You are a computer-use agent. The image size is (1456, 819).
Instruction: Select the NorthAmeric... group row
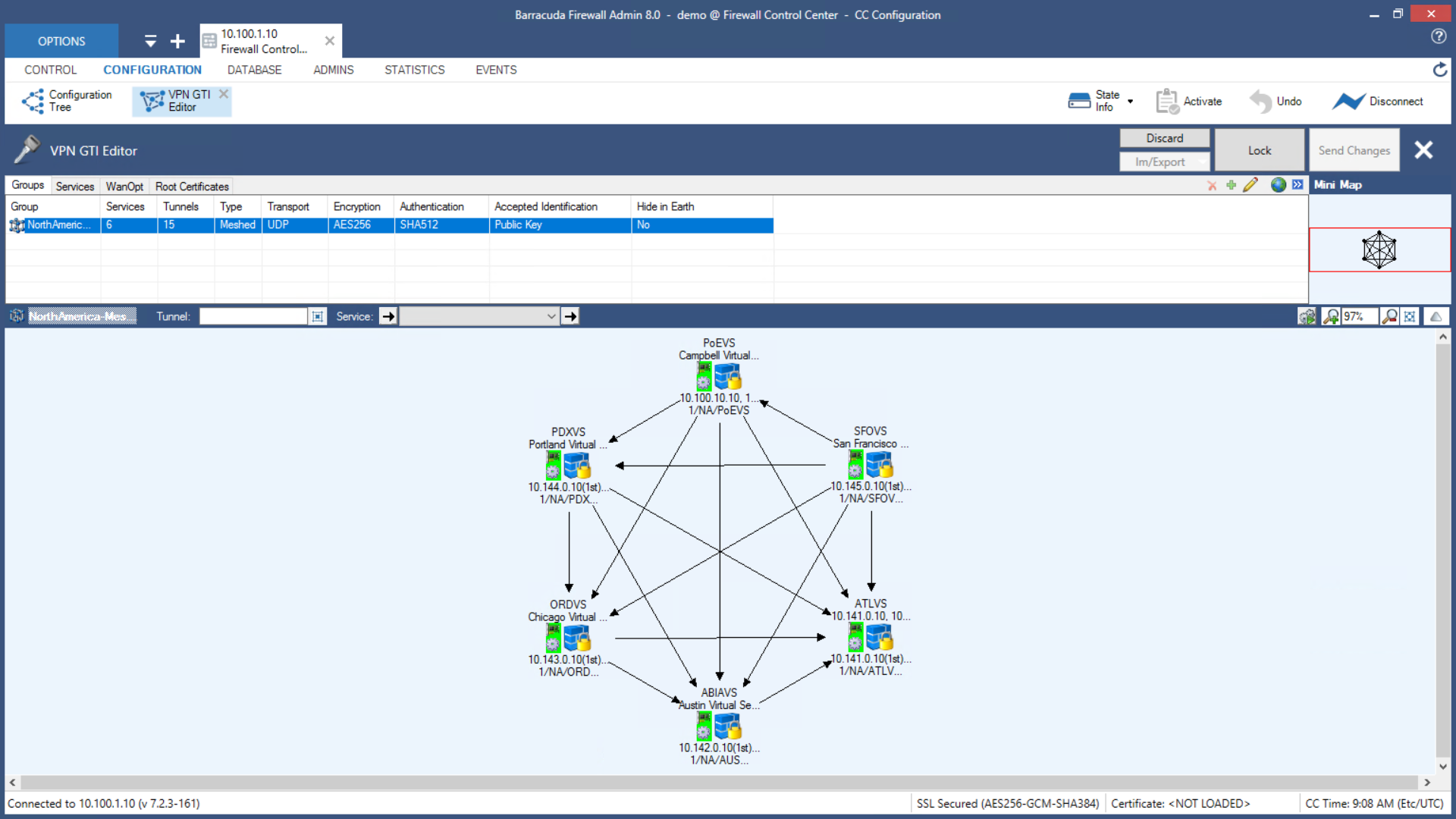coord(390,224)
